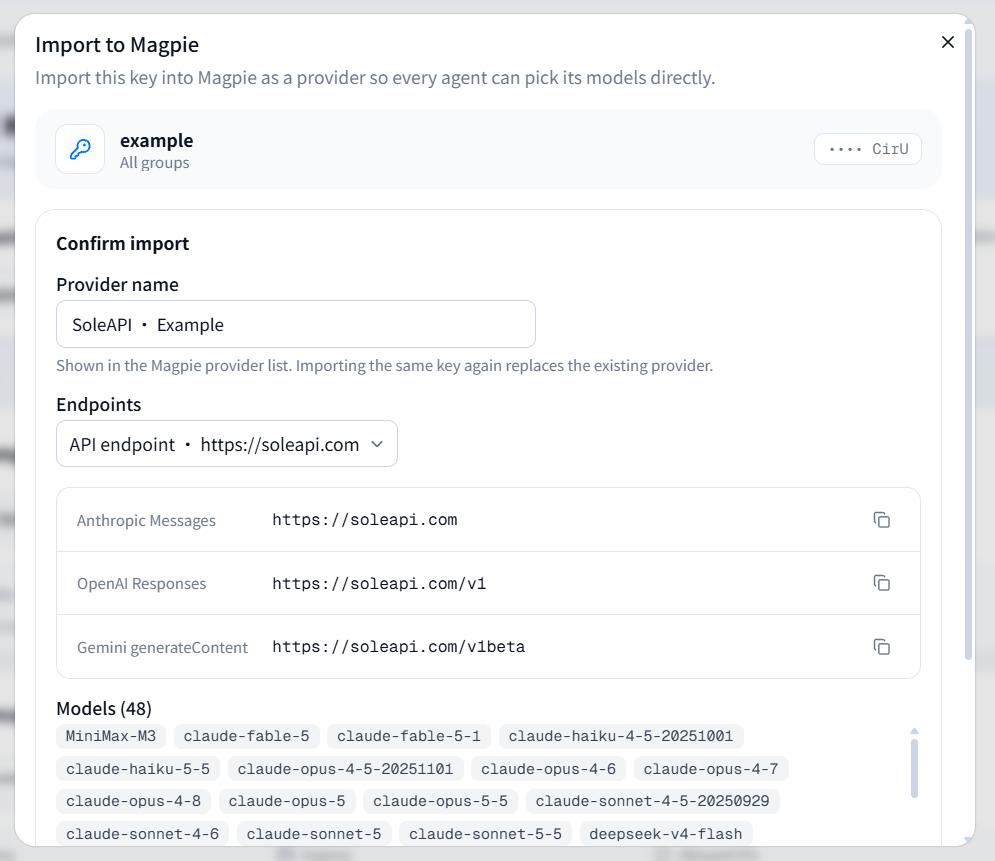Click the key icon beside example
Image resolution: width=995 pixels, height=861 pixels.
(x=80, y=149)
